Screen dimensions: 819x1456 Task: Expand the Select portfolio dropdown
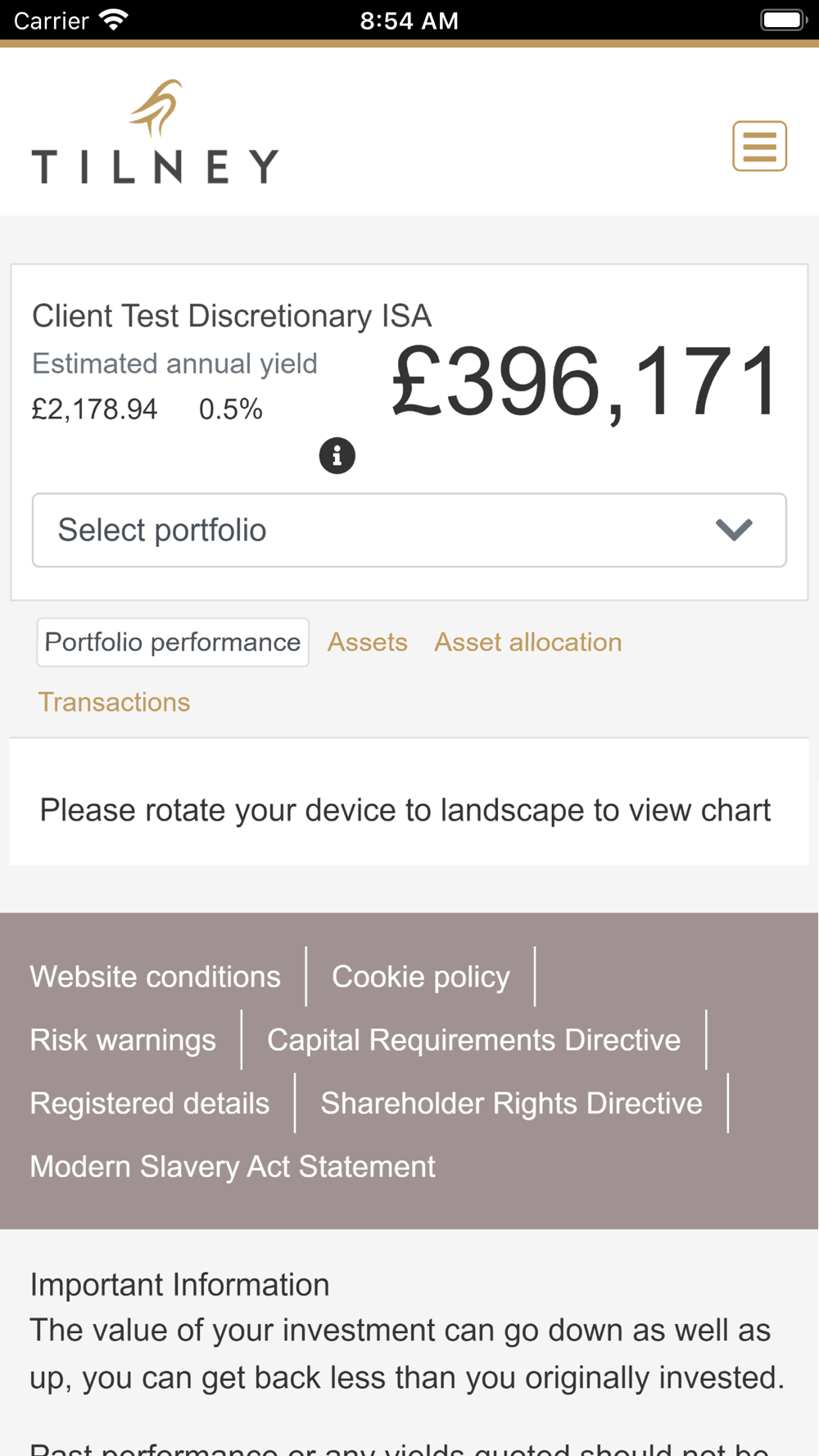409,530
